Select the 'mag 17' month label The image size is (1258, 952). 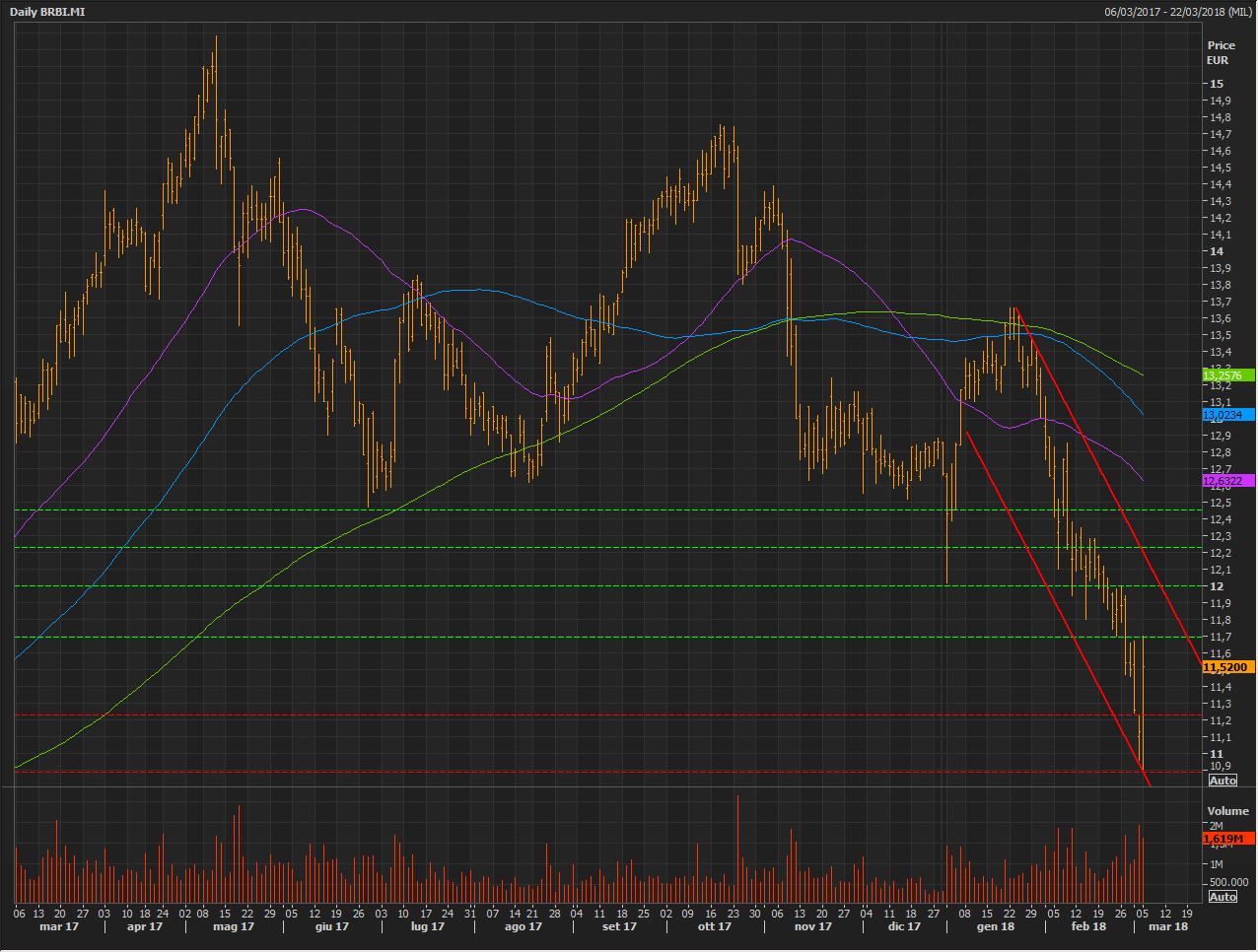[x=234, y=926]
